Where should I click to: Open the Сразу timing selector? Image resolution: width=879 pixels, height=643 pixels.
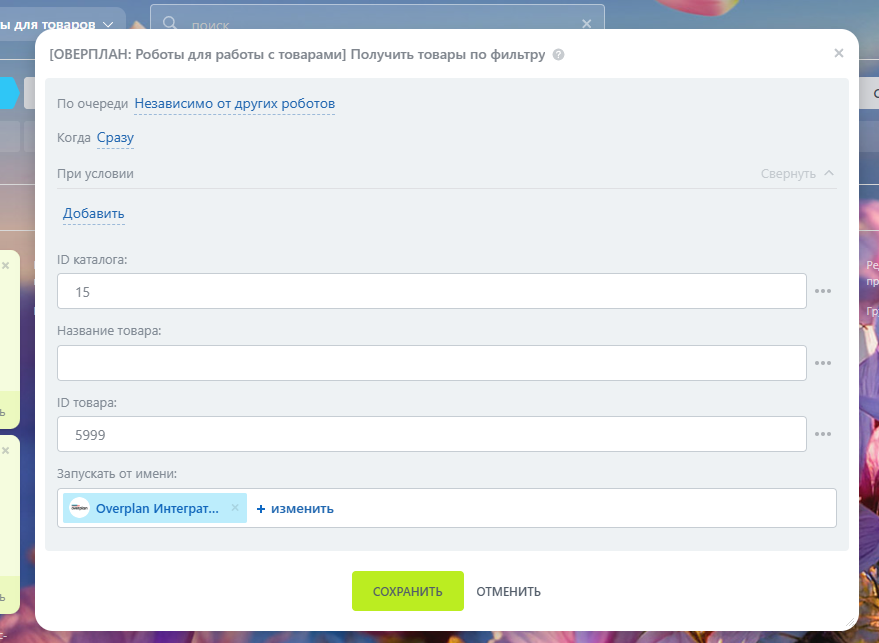coord(115,138)
